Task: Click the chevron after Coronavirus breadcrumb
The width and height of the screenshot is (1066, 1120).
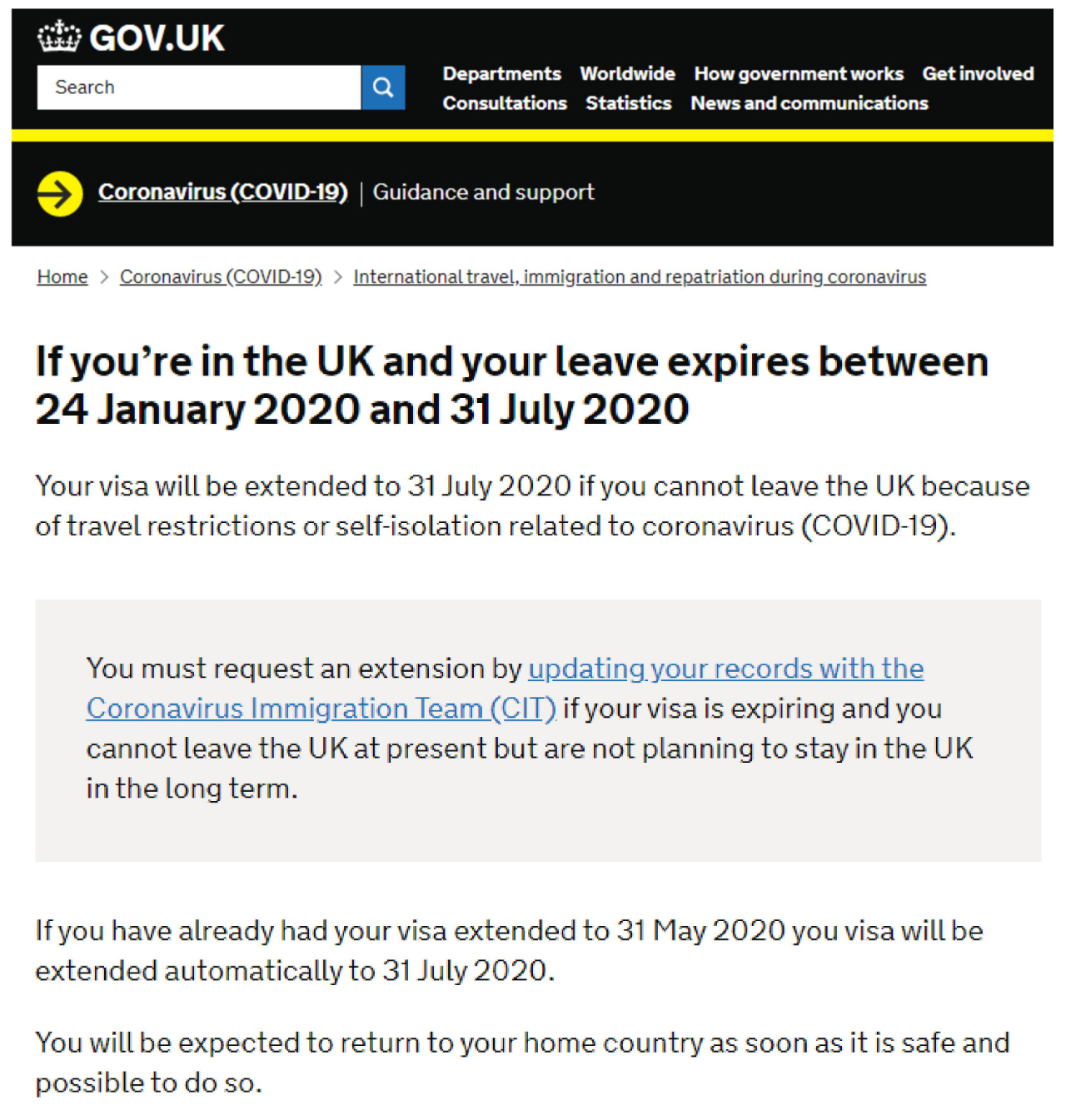Action: click(338, 277)
